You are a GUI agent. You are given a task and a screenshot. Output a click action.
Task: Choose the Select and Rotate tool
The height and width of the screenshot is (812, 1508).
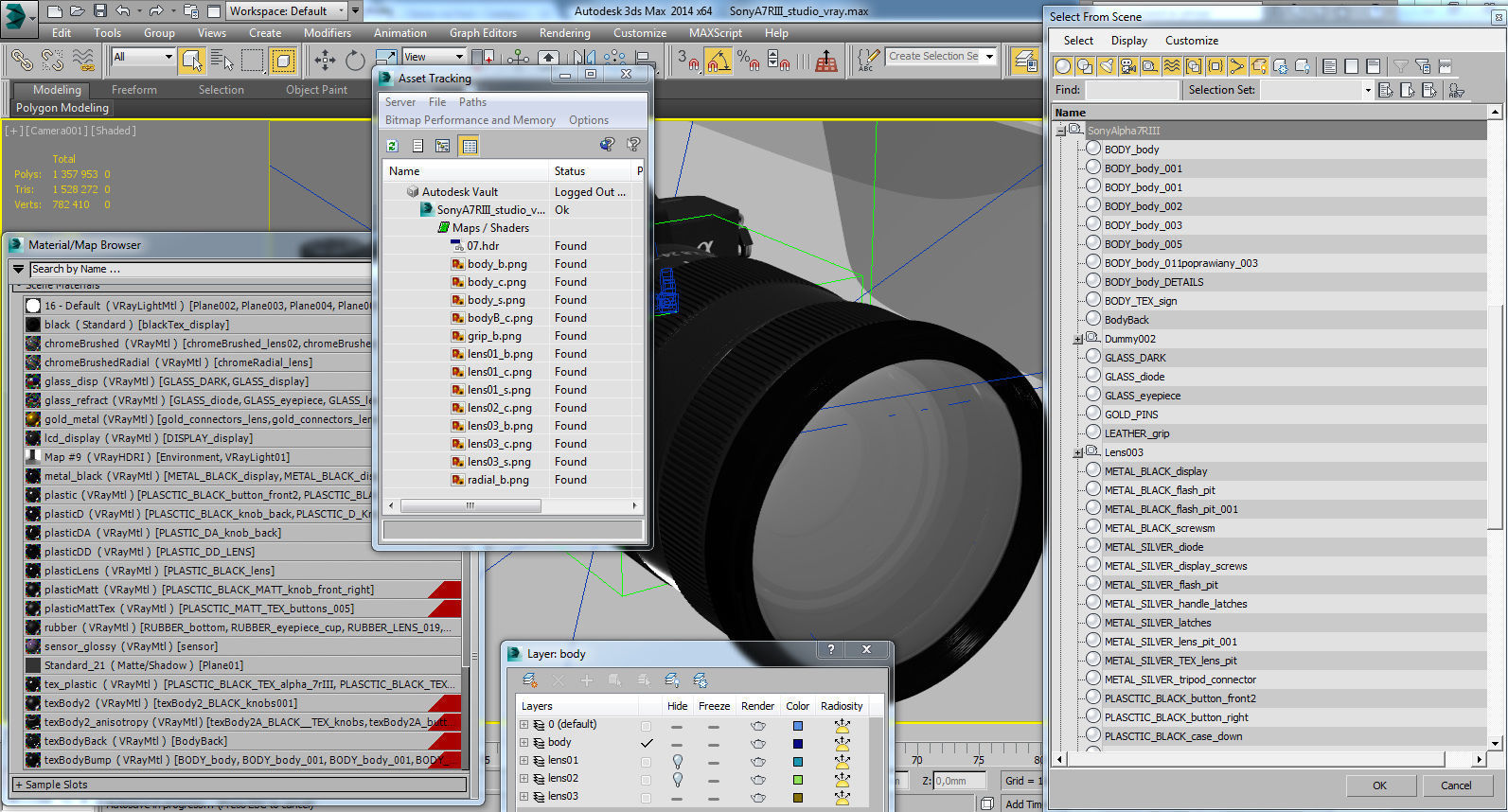pos(355,61)
